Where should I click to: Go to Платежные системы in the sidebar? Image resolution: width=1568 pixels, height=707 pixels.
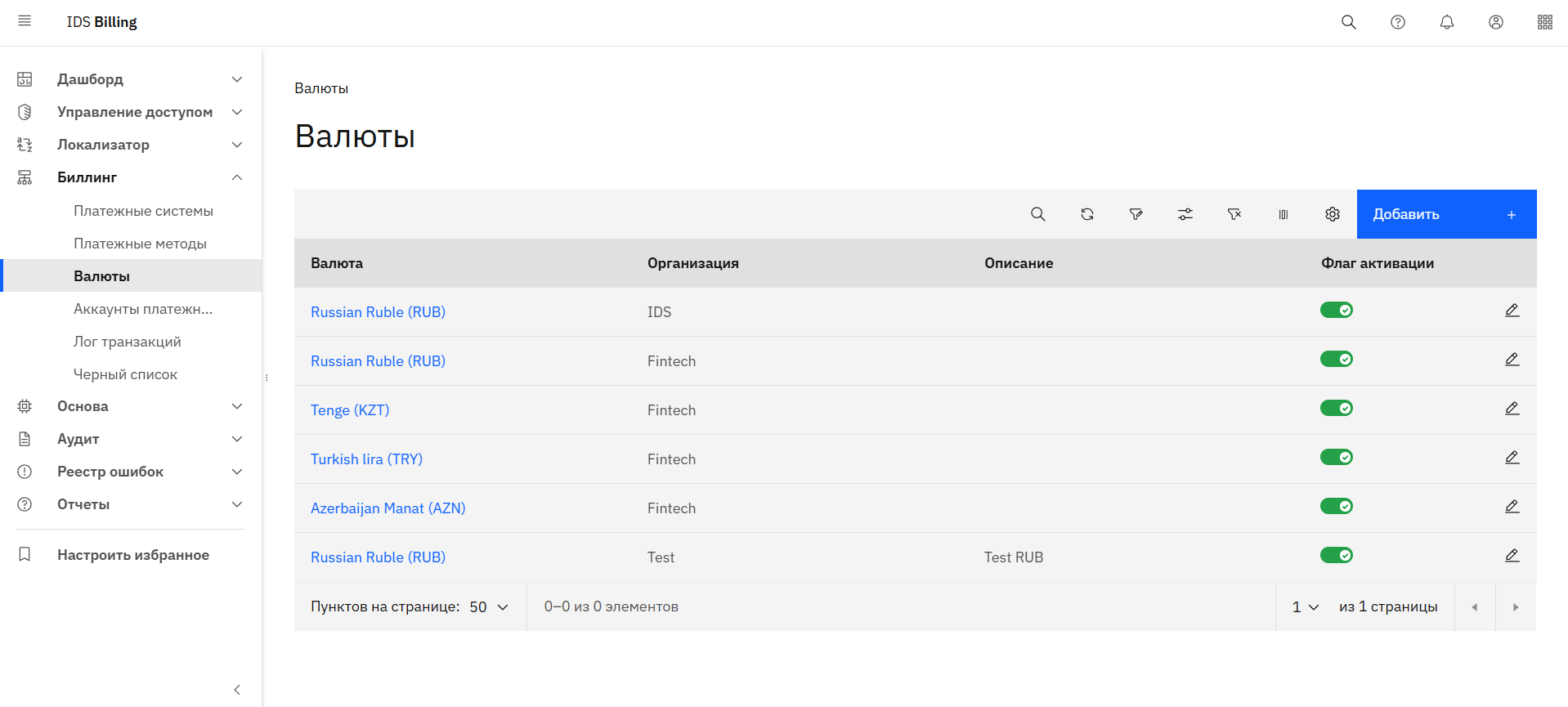(143, 211)
